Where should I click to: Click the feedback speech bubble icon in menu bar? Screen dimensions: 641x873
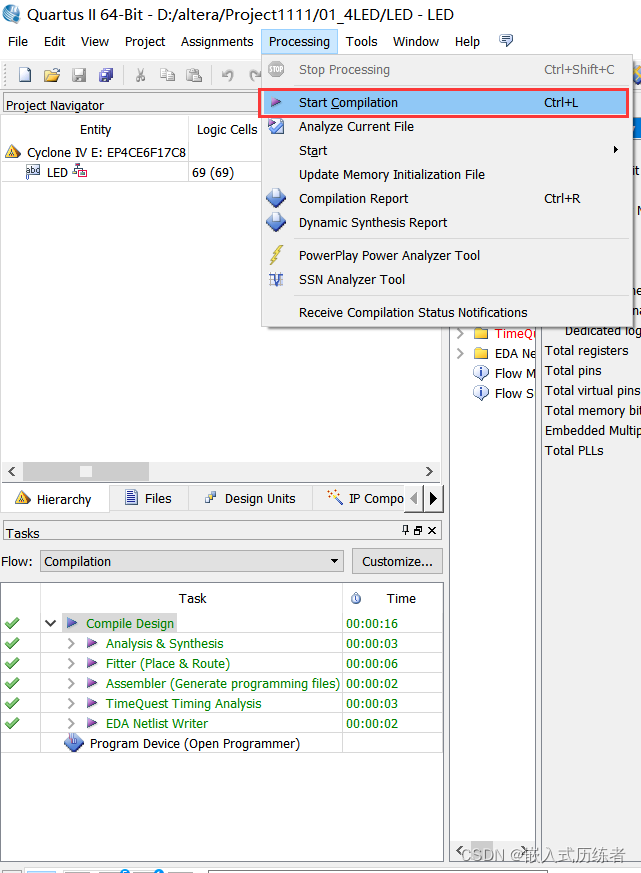pyautogui.click(x=506, y=40)
